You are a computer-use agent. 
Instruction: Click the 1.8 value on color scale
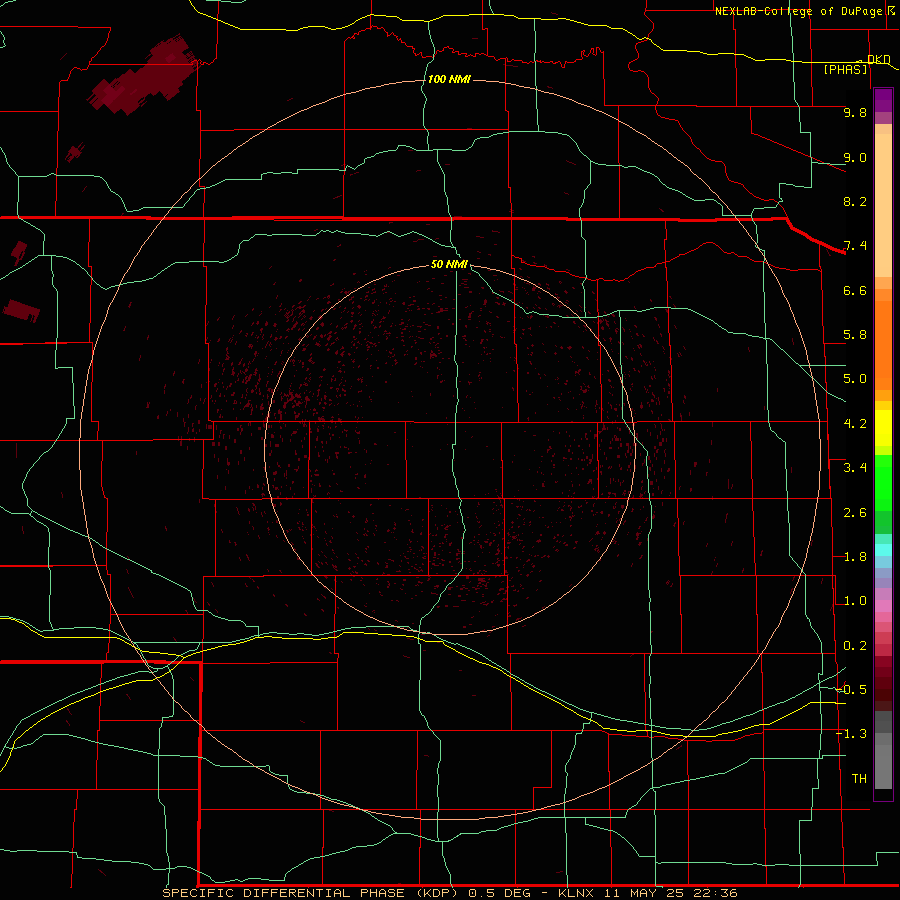pyautogui.click(x=855, y=557)
